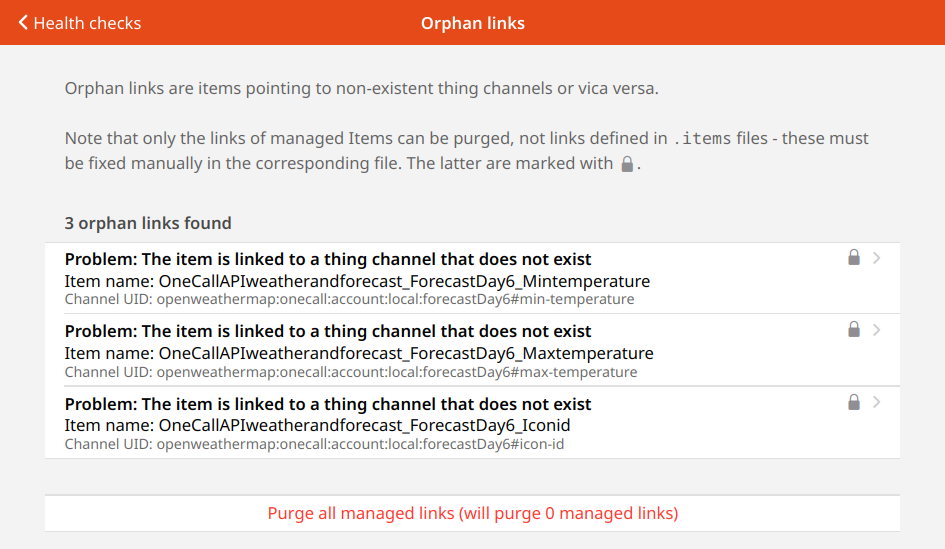Expand the ForecastDay6_Iconid entry chevron

coord(877,402)
